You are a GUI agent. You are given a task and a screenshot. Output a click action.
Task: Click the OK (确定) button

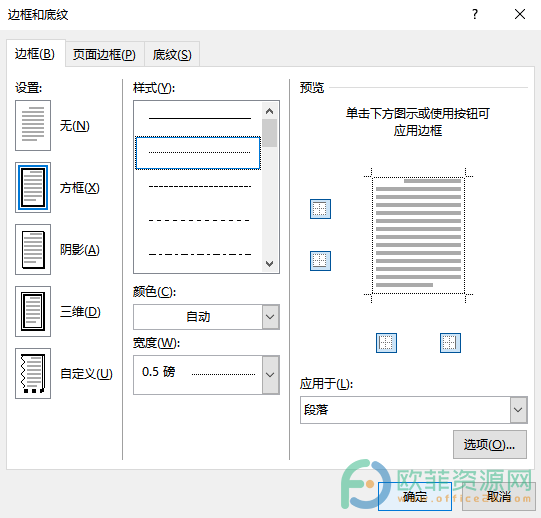(415, 497)
